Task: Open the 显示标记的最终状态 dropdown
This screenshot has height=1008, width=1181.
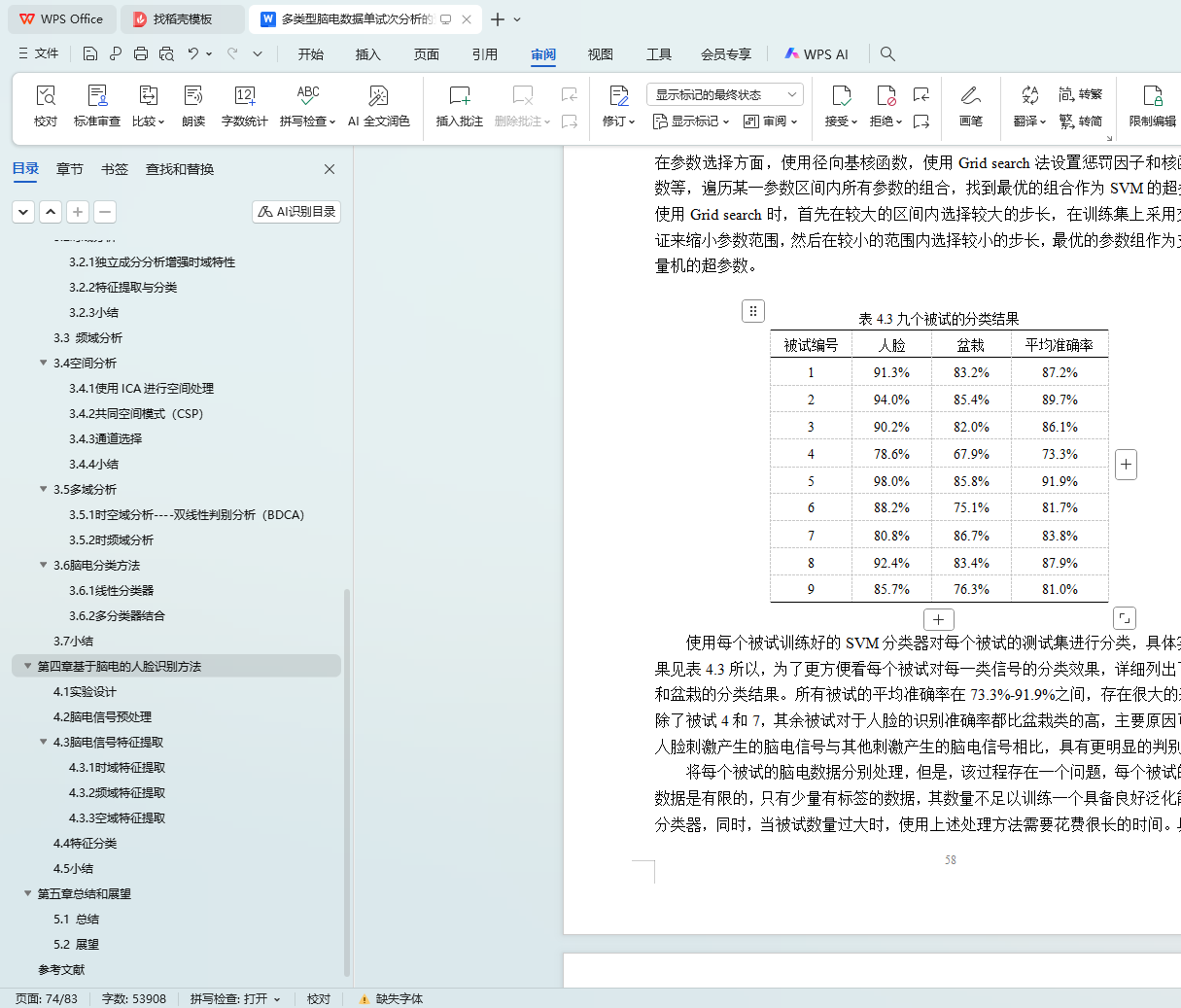Action: coord(724,94)
